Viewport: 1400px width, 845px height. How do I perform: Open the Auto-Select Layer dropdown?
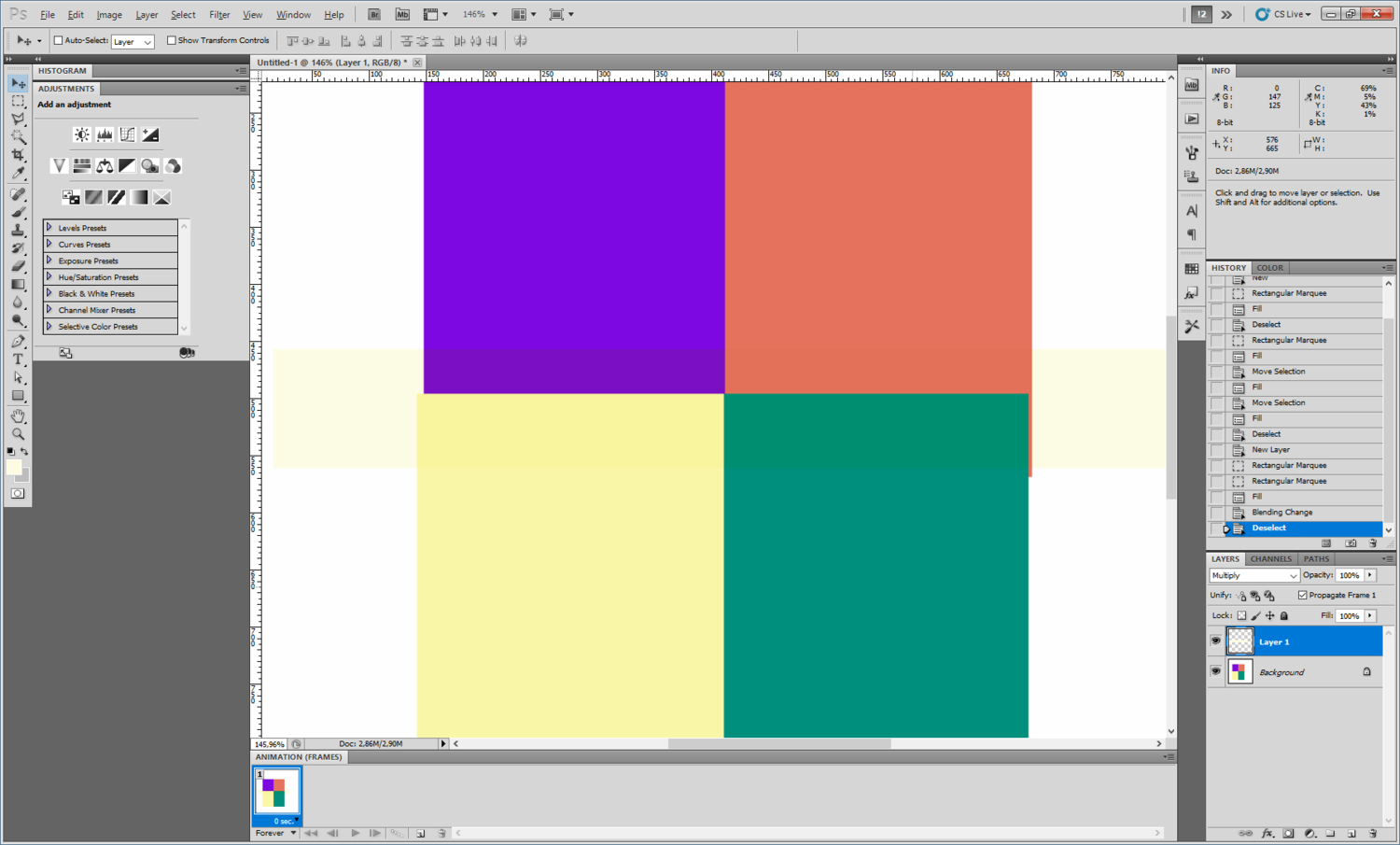coord(133,41)
